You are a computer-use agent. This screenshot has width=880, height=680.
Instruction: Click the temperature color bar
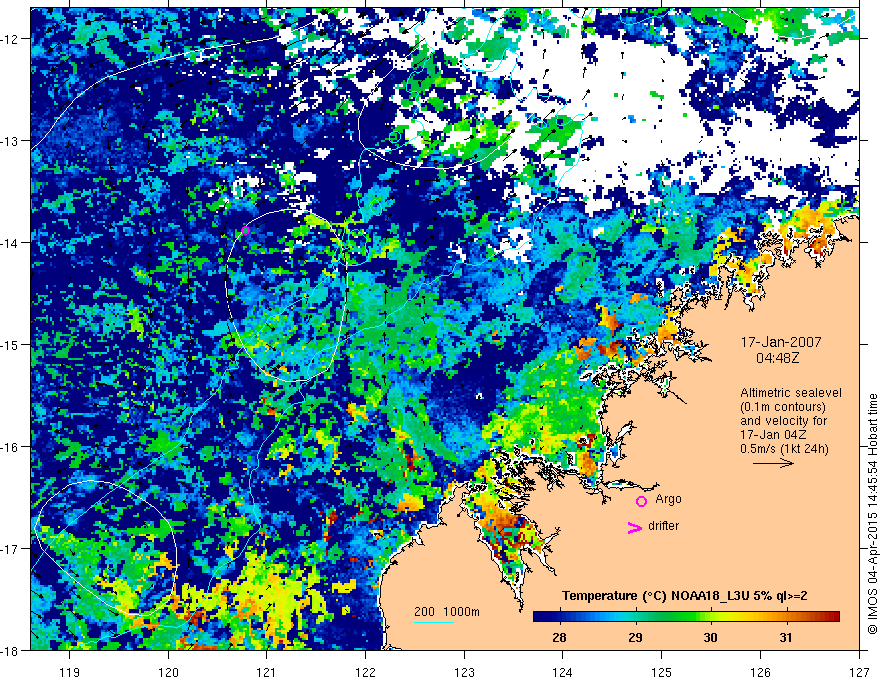686,616
